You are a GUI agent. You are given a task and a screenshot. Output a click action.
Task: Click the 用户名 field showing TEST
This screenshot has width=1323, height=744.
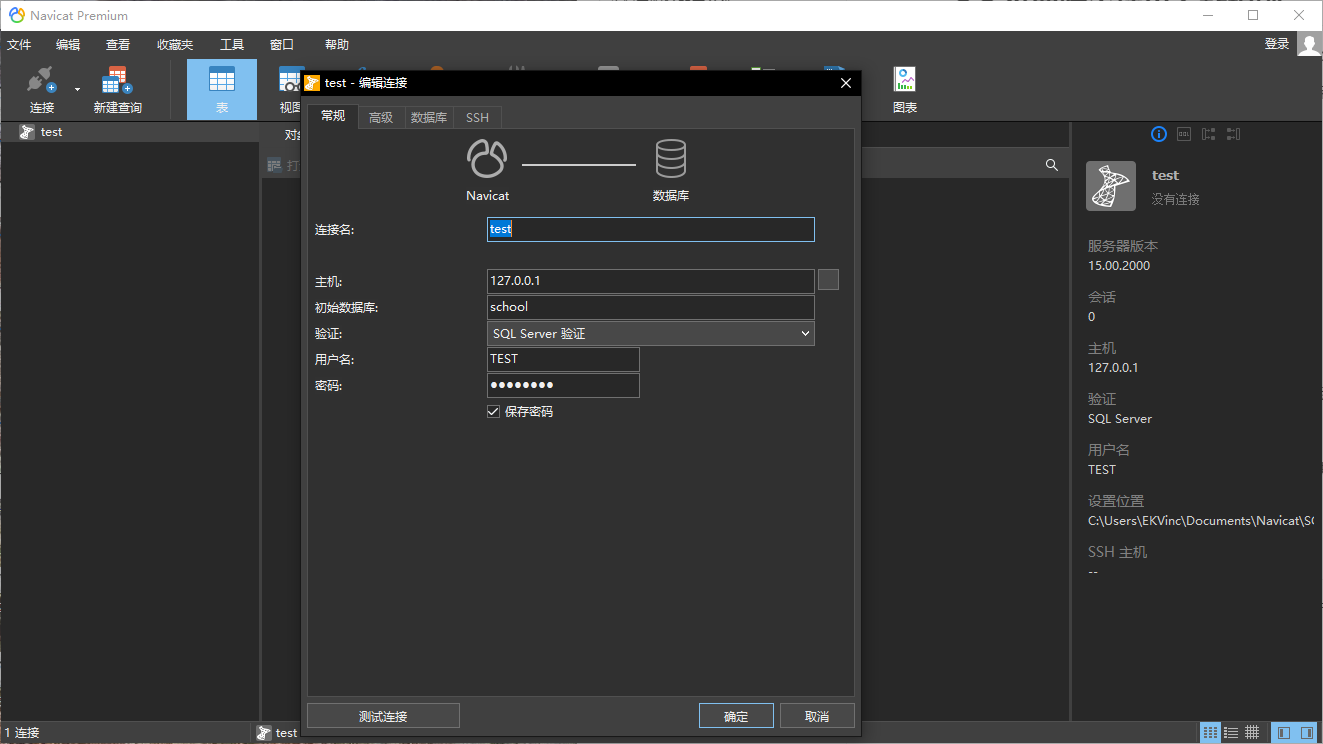(563, 359)
